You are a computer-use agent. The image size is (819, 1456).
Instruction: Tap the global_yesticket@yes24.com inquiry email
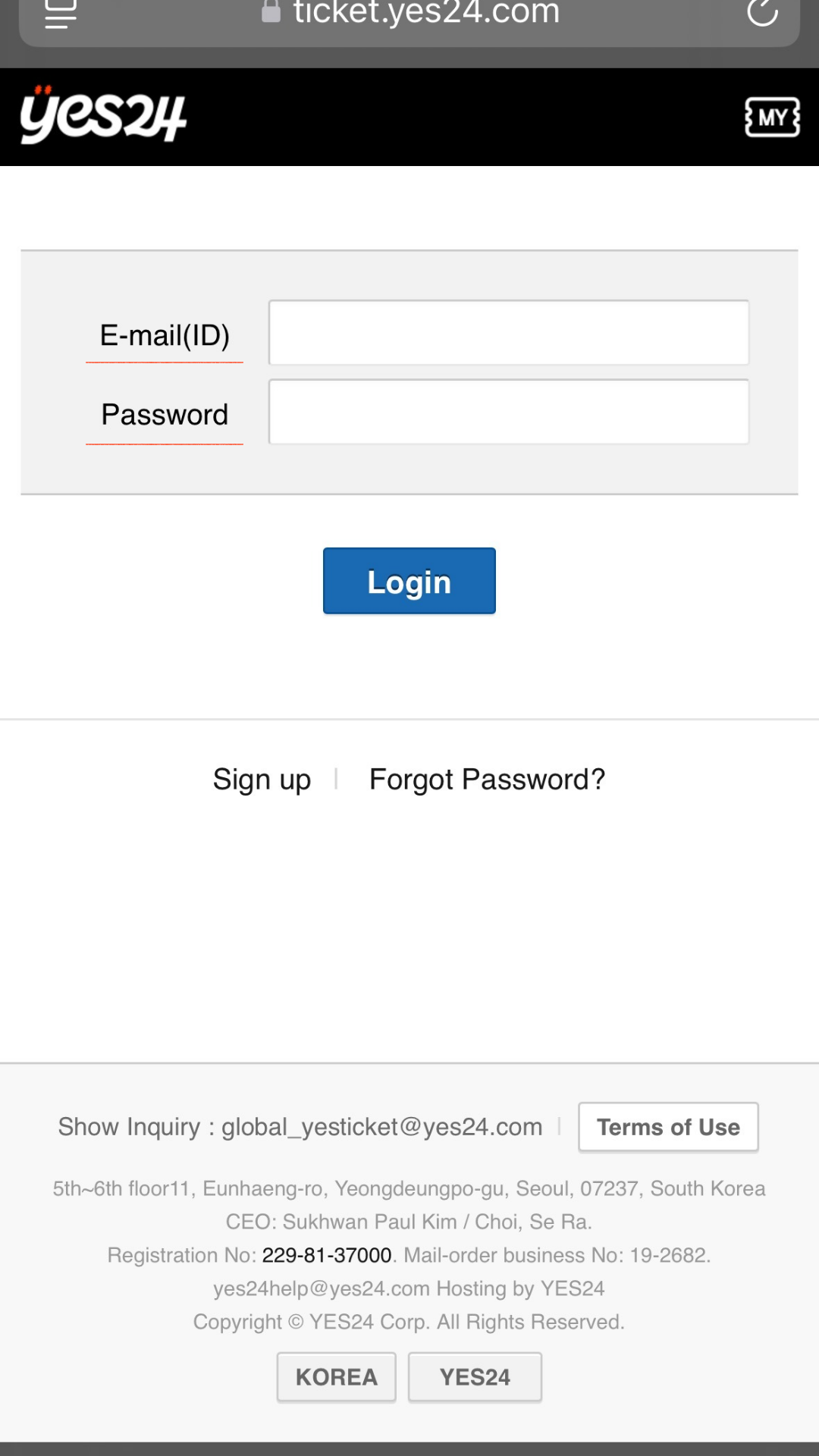pos(382,1128)
